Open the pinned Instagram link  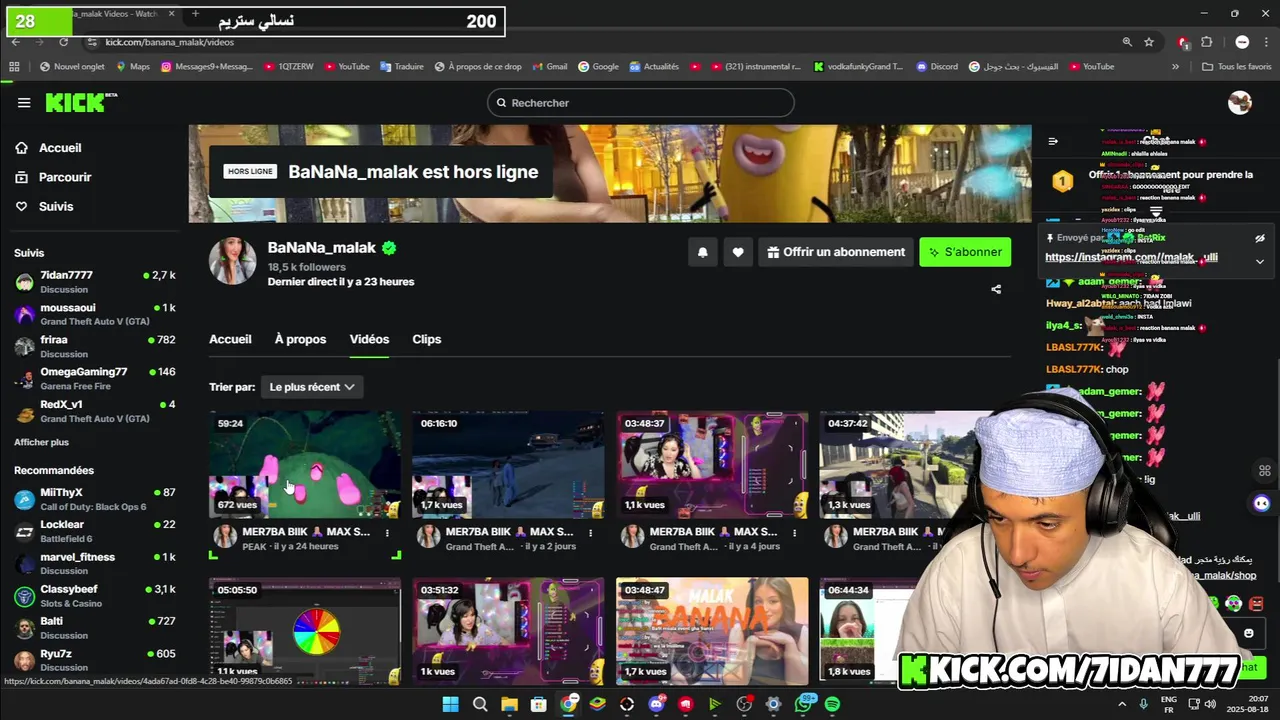[x=1131, y=257]
